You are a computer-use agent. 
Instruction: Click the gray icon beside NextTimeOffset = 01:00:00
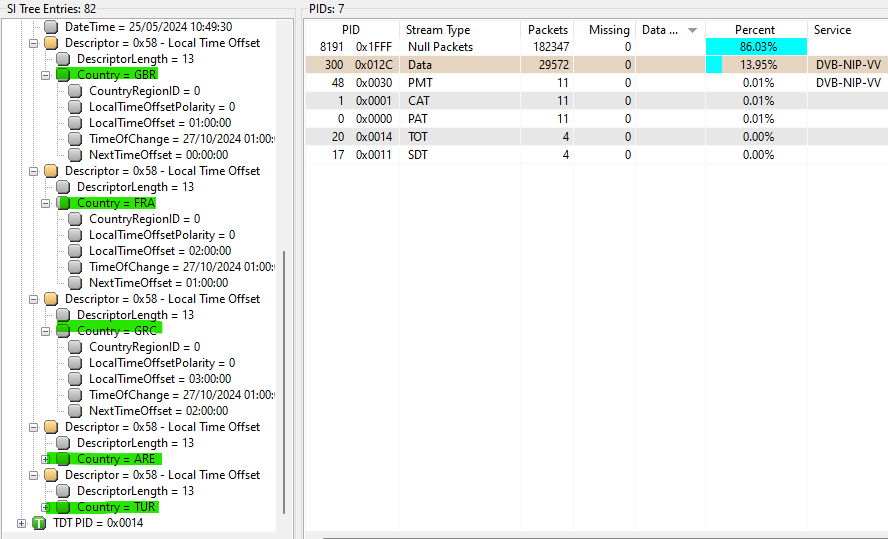coord(75,283)
